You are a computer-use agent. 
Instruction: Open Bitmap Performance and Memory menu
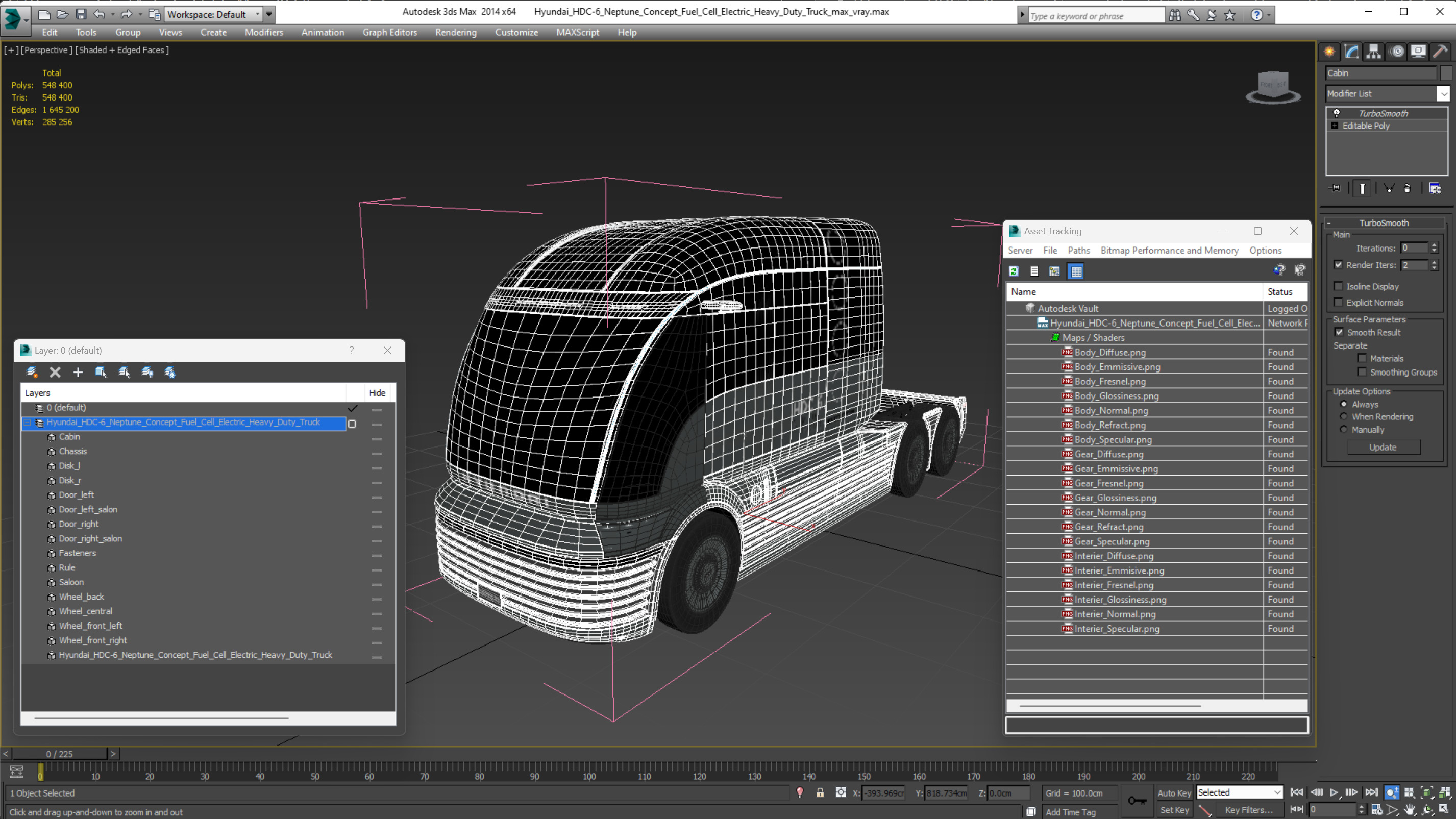pyautogui.click(x=1169, y=251)
